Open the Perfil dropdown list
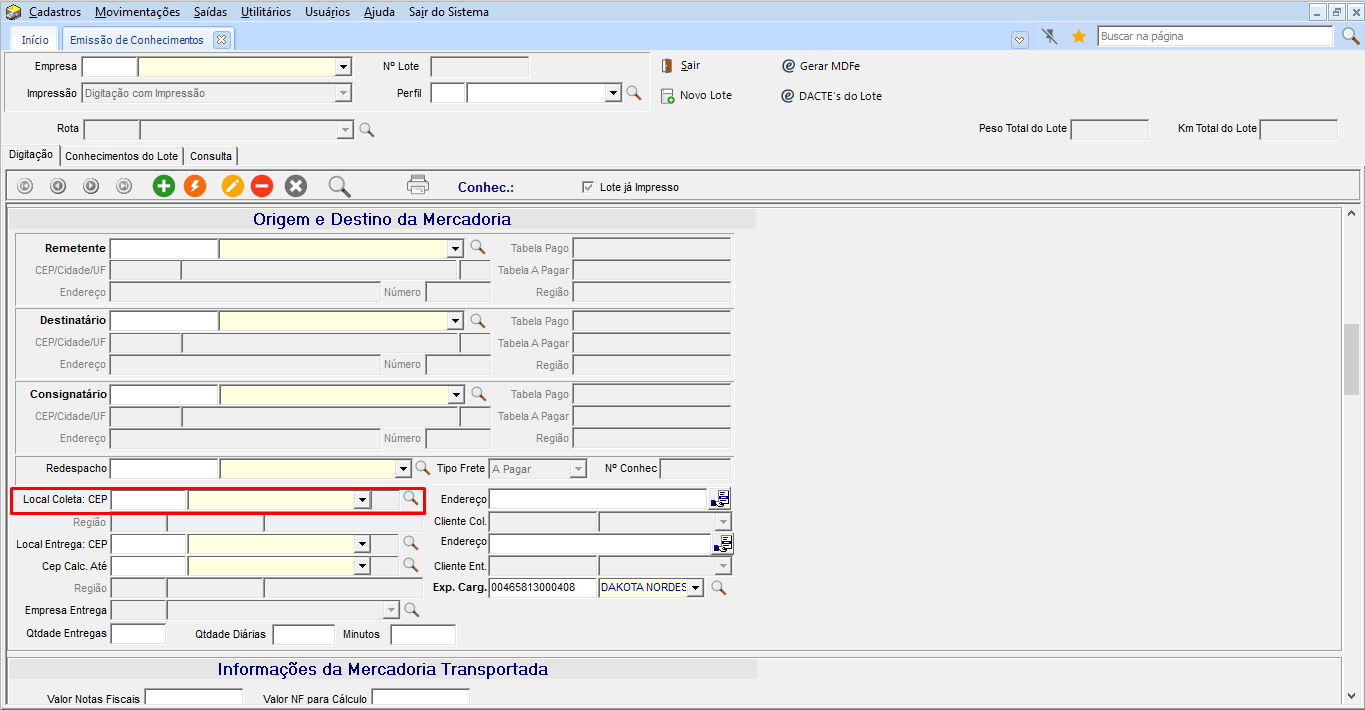The image size is (1365, 710). click(x=613, y=93)
